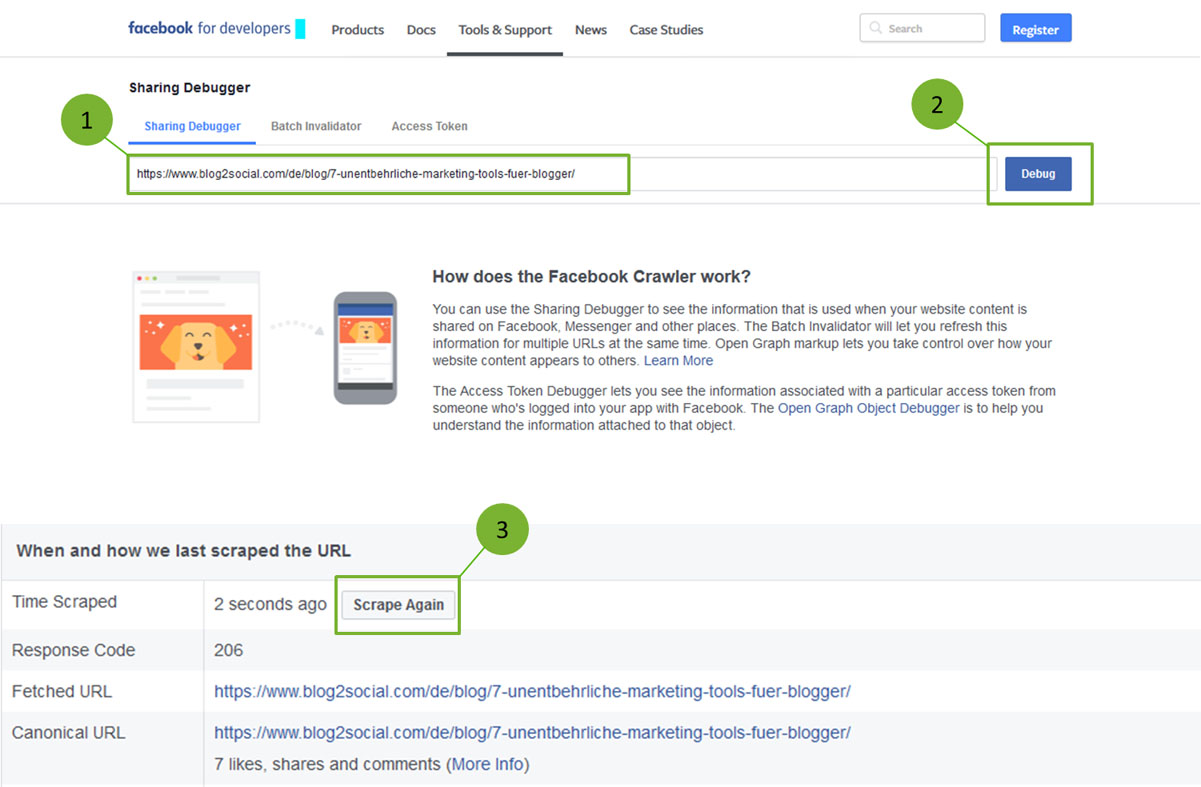Open the Case Studies section
Screen dimensions: 1201x787
click(x=666, y=30)
